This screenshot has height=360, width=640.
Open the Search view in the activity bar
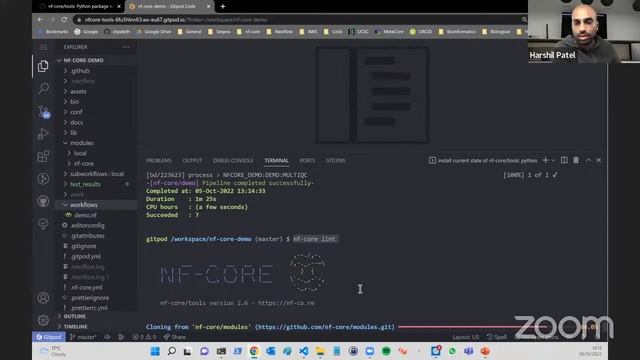pos(43,88)
